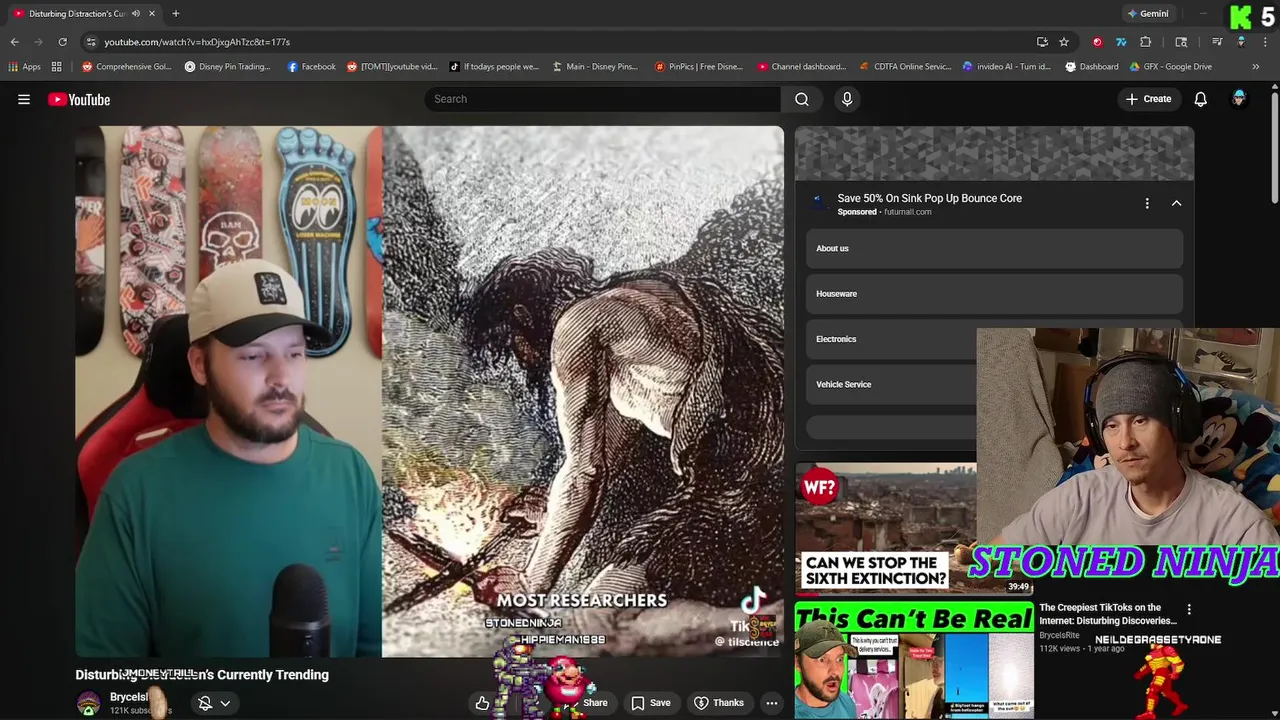Open The Creepiest TikToks video title
Image resolution: width=1280 pixels, height=720 pixels.
1106,614
